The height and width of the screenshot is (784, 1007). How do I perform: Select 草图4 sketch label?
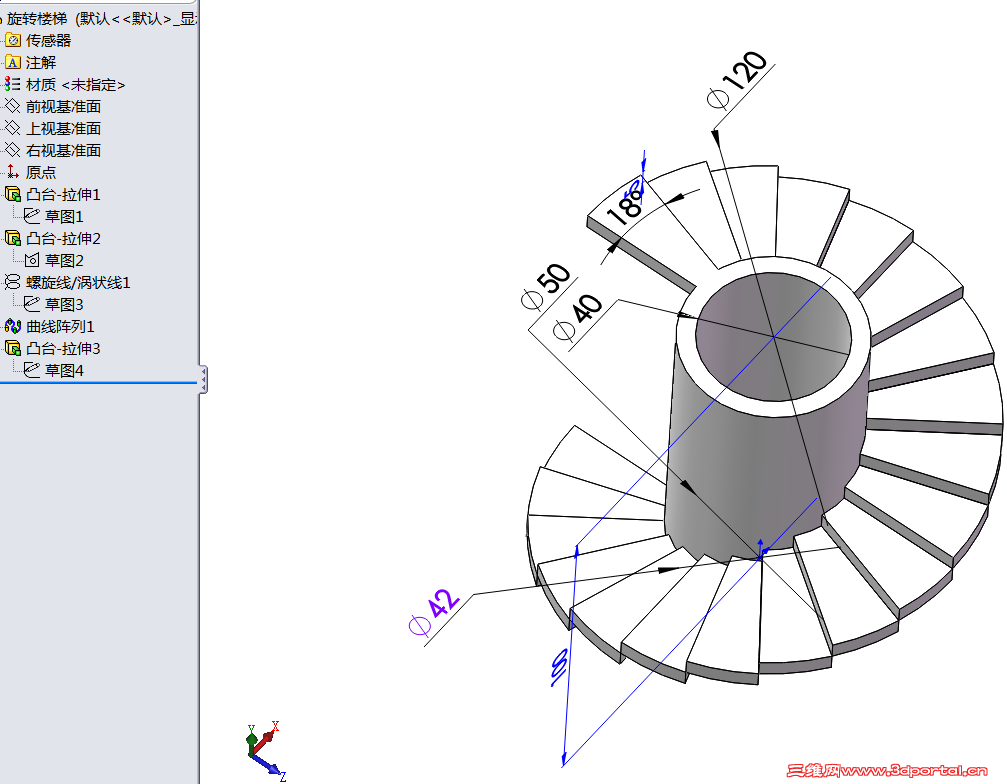(x=64, y=370)
